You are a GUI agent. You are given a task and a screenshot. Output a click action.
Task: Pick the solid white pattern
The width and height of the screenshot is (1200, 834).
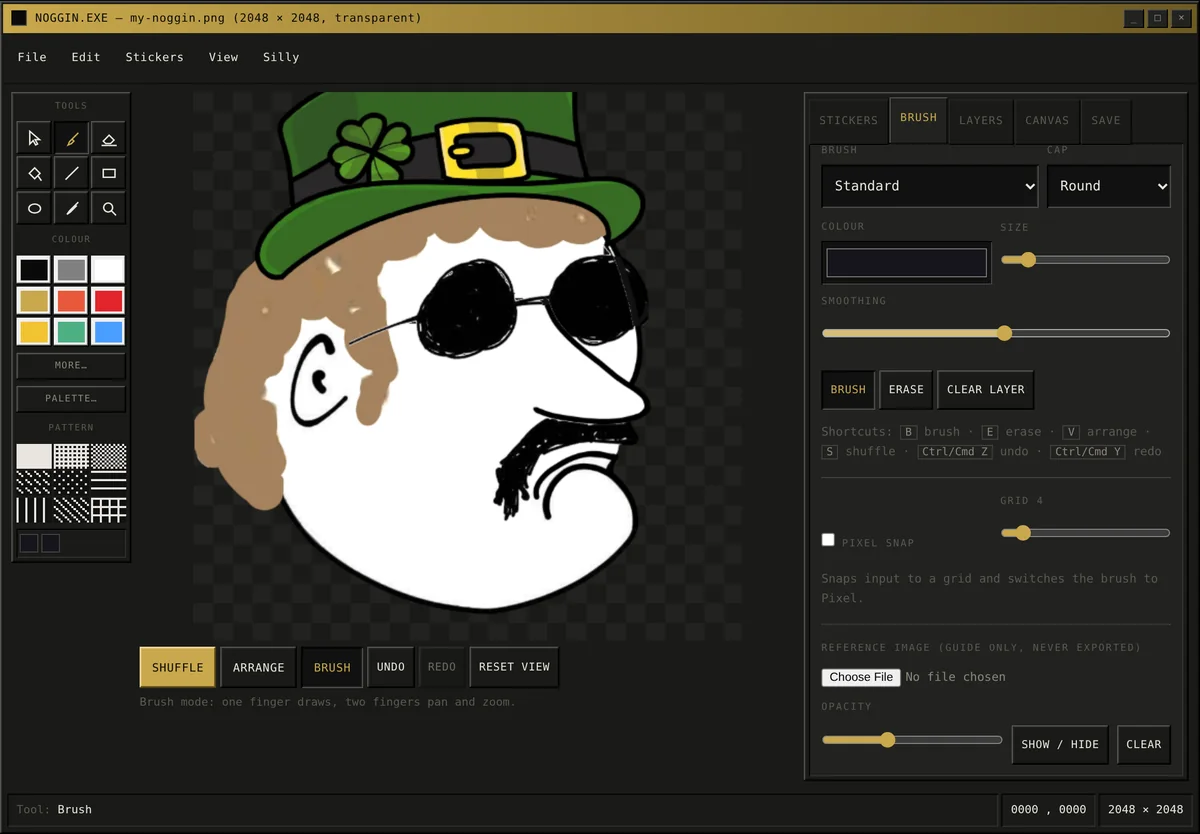34,456
